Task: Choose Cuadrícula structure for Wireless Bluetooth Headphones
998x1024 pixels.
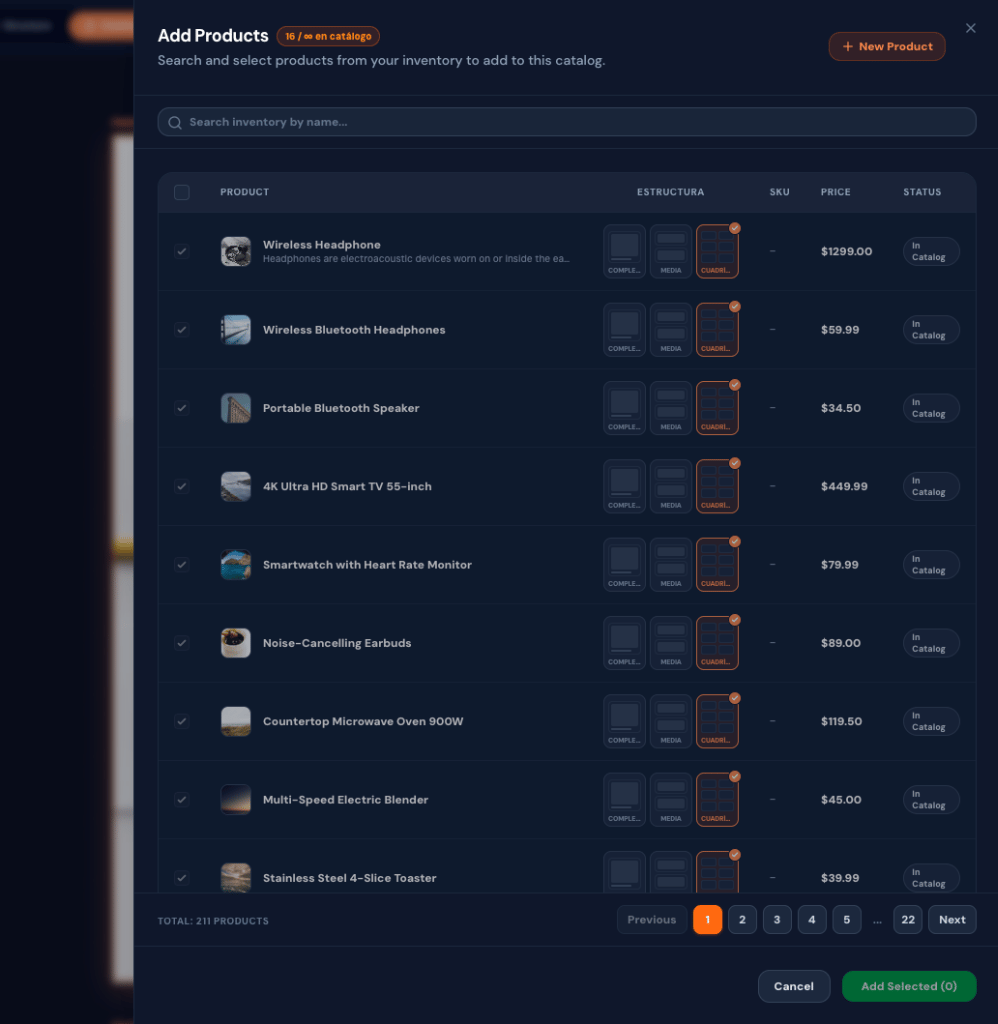Action: [717, 330]
